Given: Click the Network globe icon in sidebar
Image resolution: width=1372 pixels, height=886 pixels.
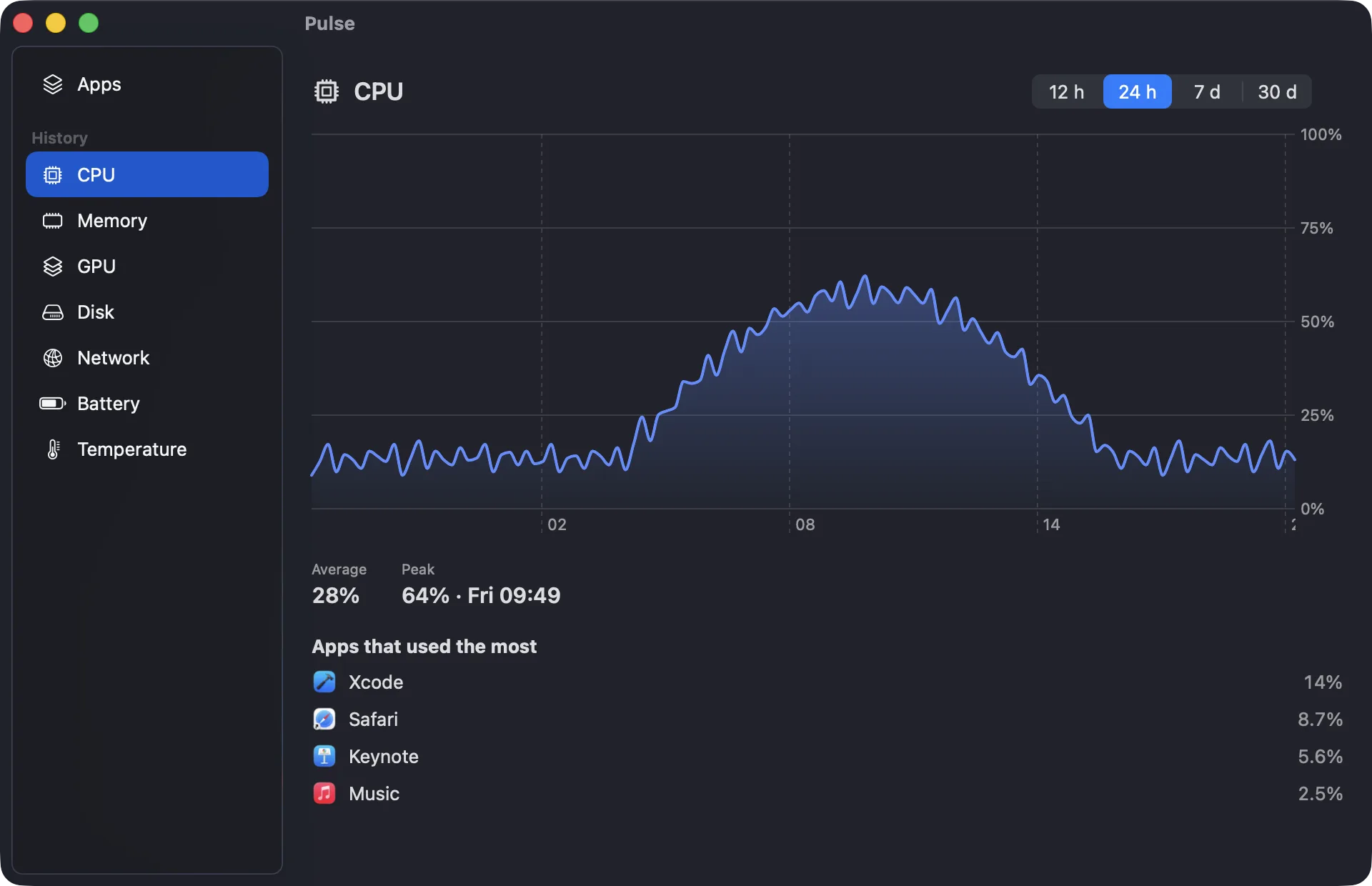Looking at the screenshot, I should click(53, 358).
